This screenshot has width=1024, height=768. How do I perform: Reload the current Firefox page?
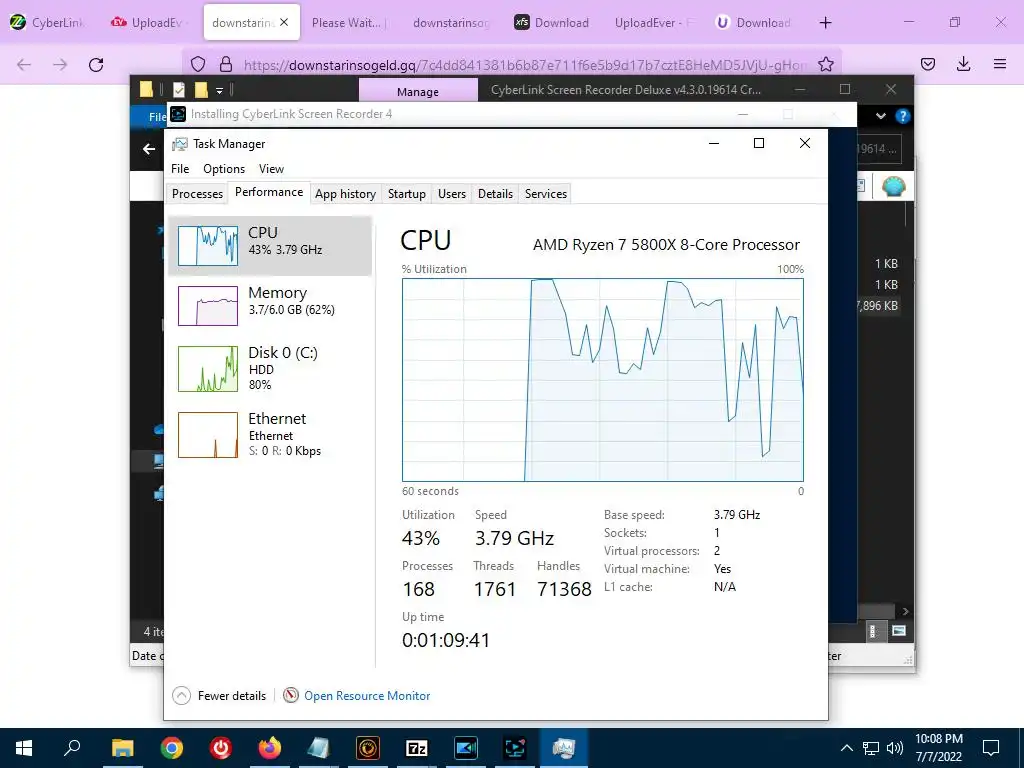pyautogui.click(x=96, y=64)
